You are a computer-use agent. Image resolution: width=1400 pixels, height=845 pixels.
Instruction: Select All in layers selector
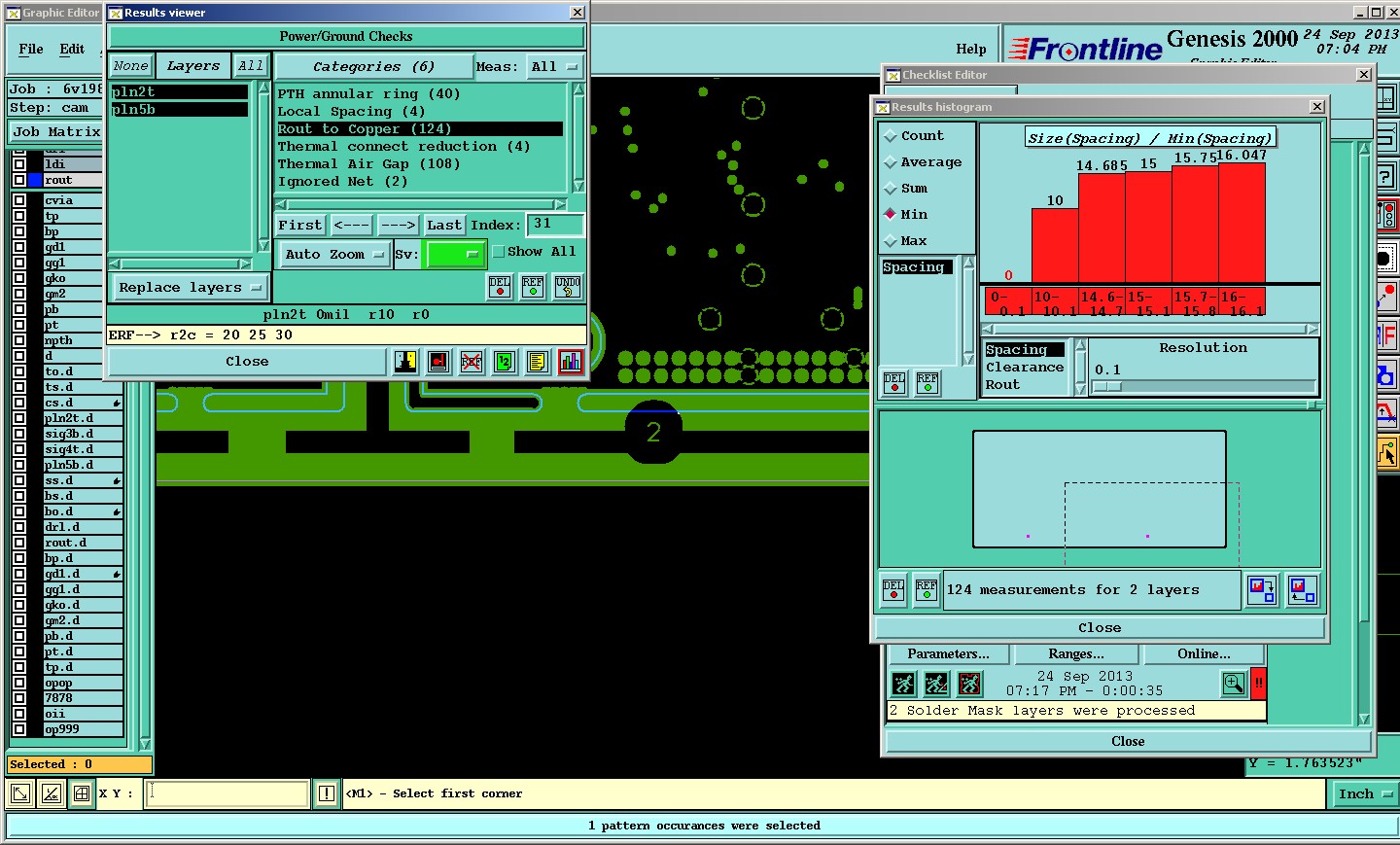tap(251, 66)
